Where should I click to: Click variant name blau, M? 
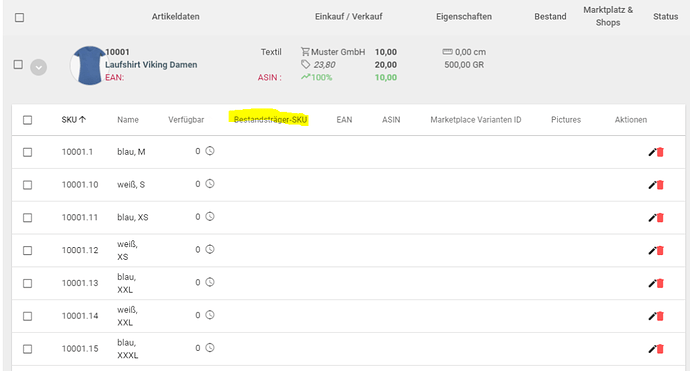(131, 152)
